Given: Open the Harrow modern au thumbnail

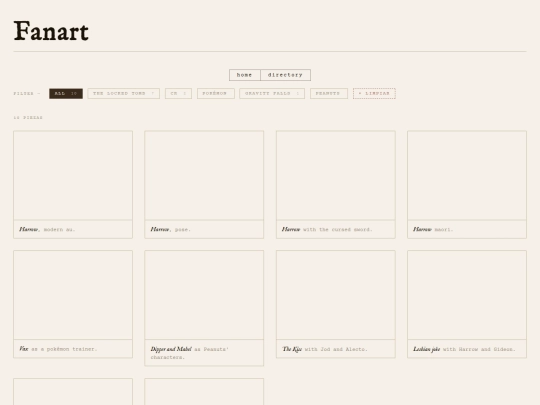Looking at the screenshot, I should click(73, 175).
